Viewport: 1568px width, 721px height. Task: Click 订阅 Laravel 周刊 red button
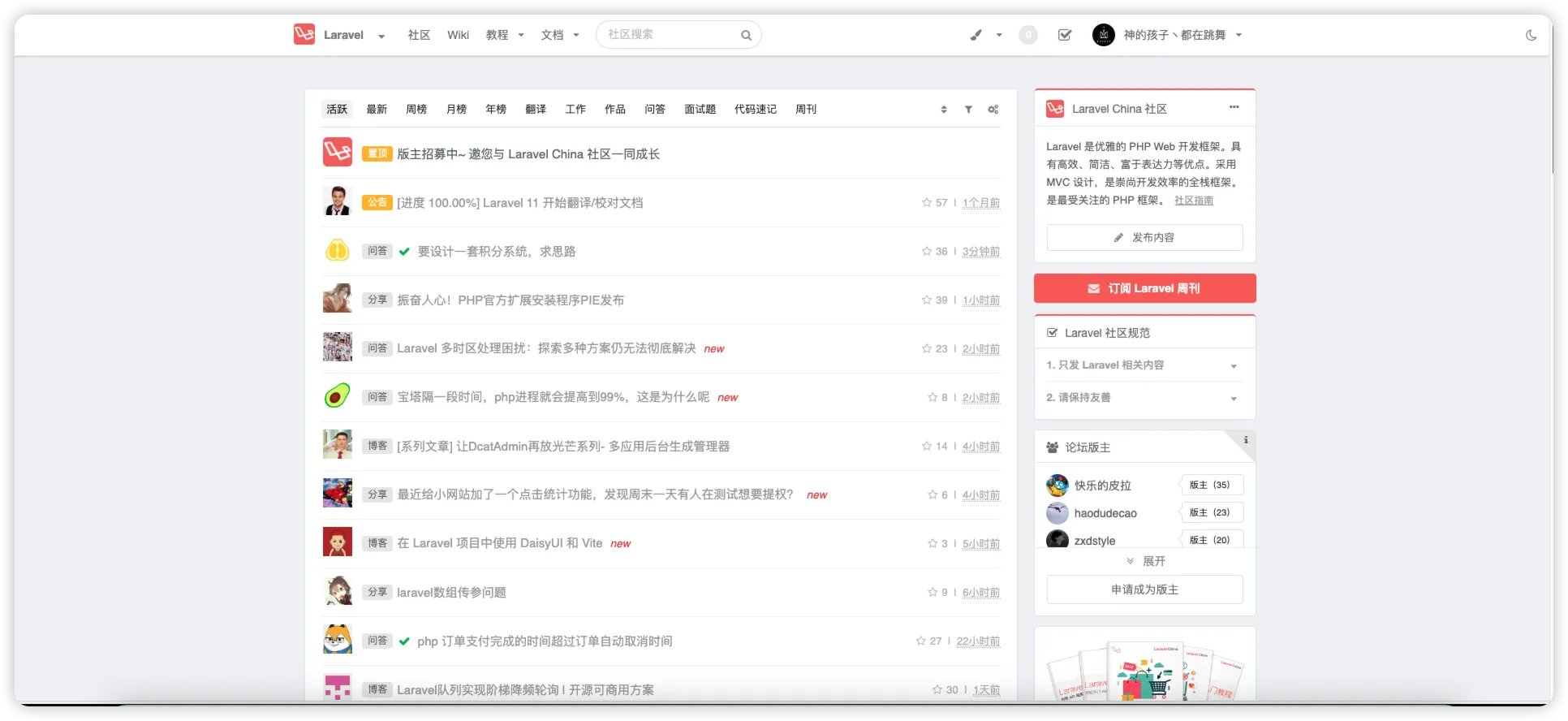click(x=1144, y=288)
